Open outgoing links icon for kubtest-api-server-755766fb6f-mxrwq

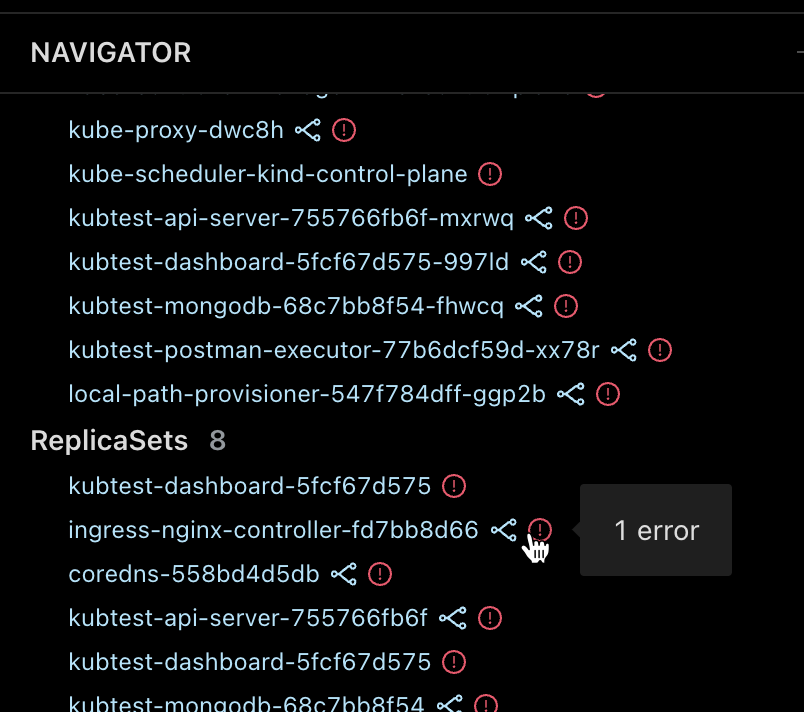[538, 218]
